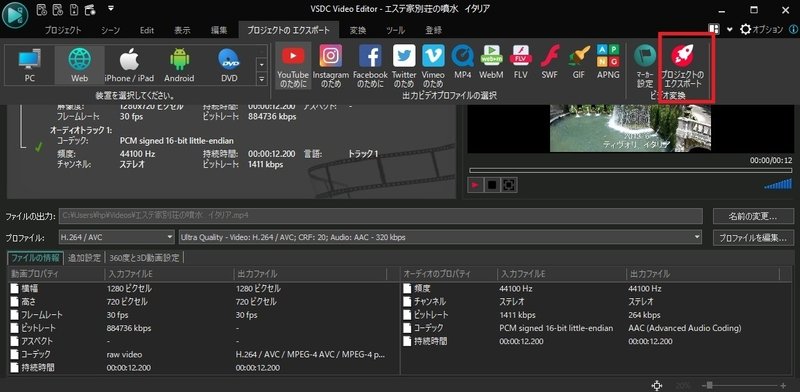The image size is (800, 392).
Task: Choose the Instagram export profile
Action: pyautogui.click(x=331, y=66)
